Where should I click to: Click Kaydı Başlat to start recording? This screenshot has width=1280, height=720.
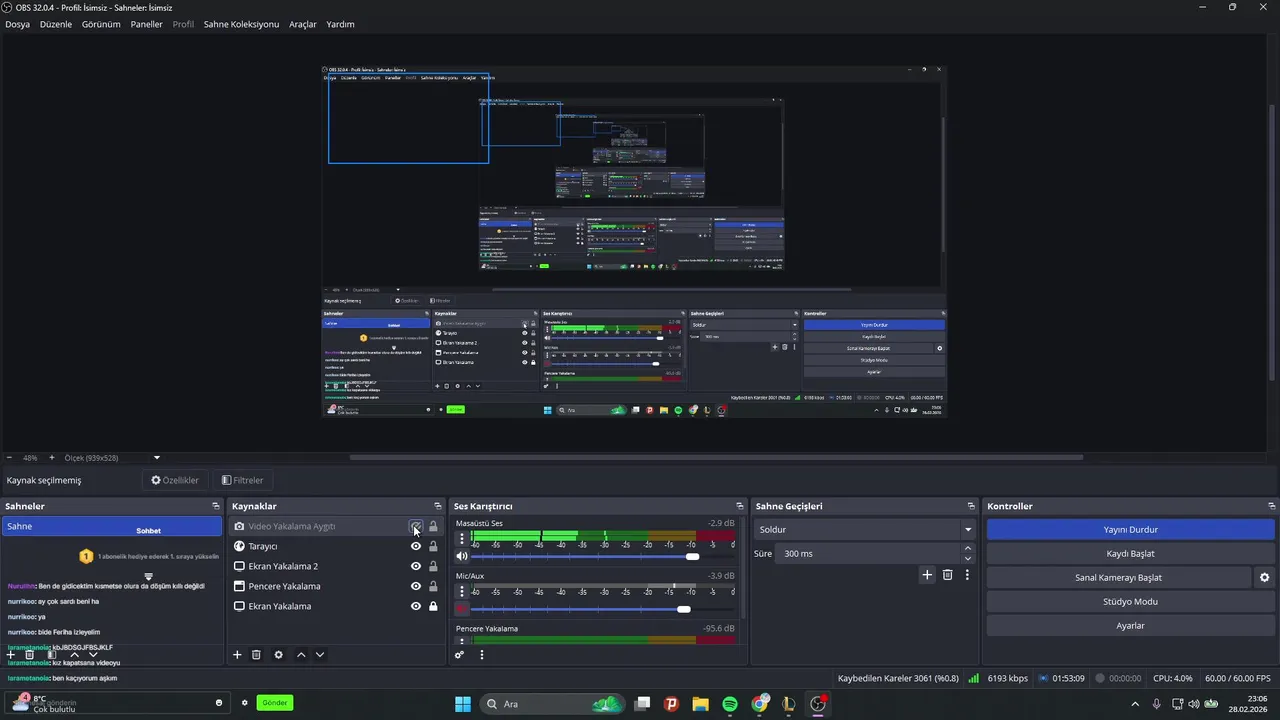coord(1131,553)
